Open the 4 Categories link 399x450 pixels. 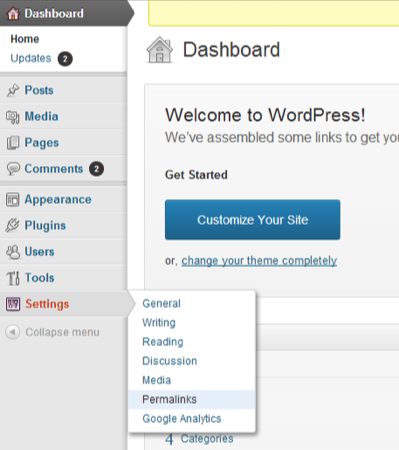pos(199,439)
